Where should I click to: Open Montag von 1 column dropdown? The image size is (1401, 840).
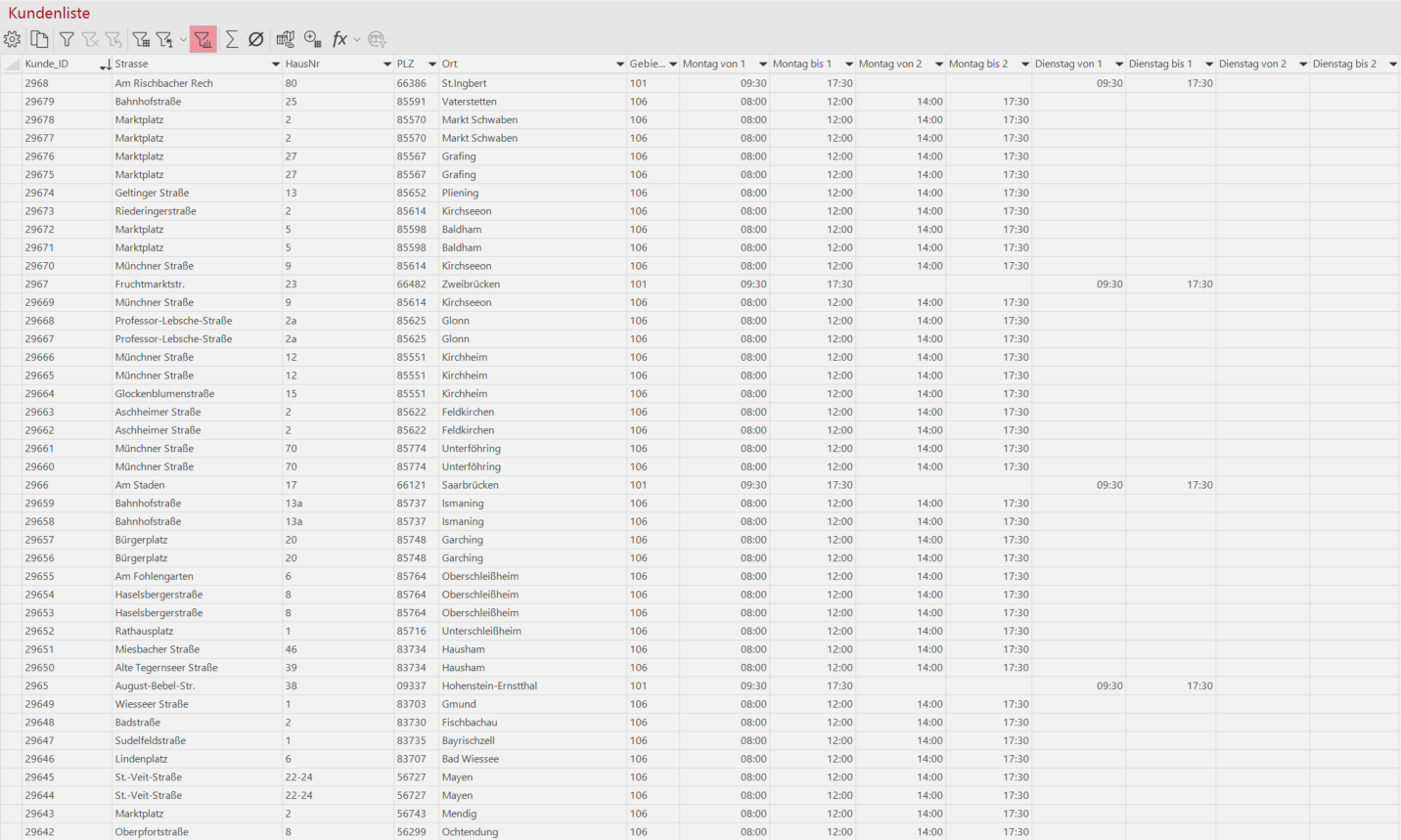click(x=762, y=65)
